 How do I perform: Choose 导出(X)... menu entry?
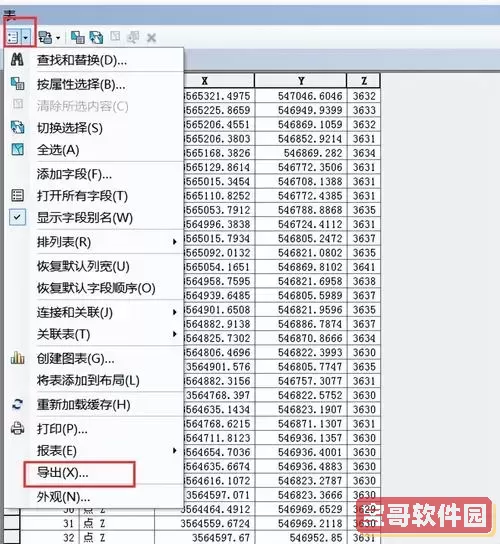pos(94,473)
